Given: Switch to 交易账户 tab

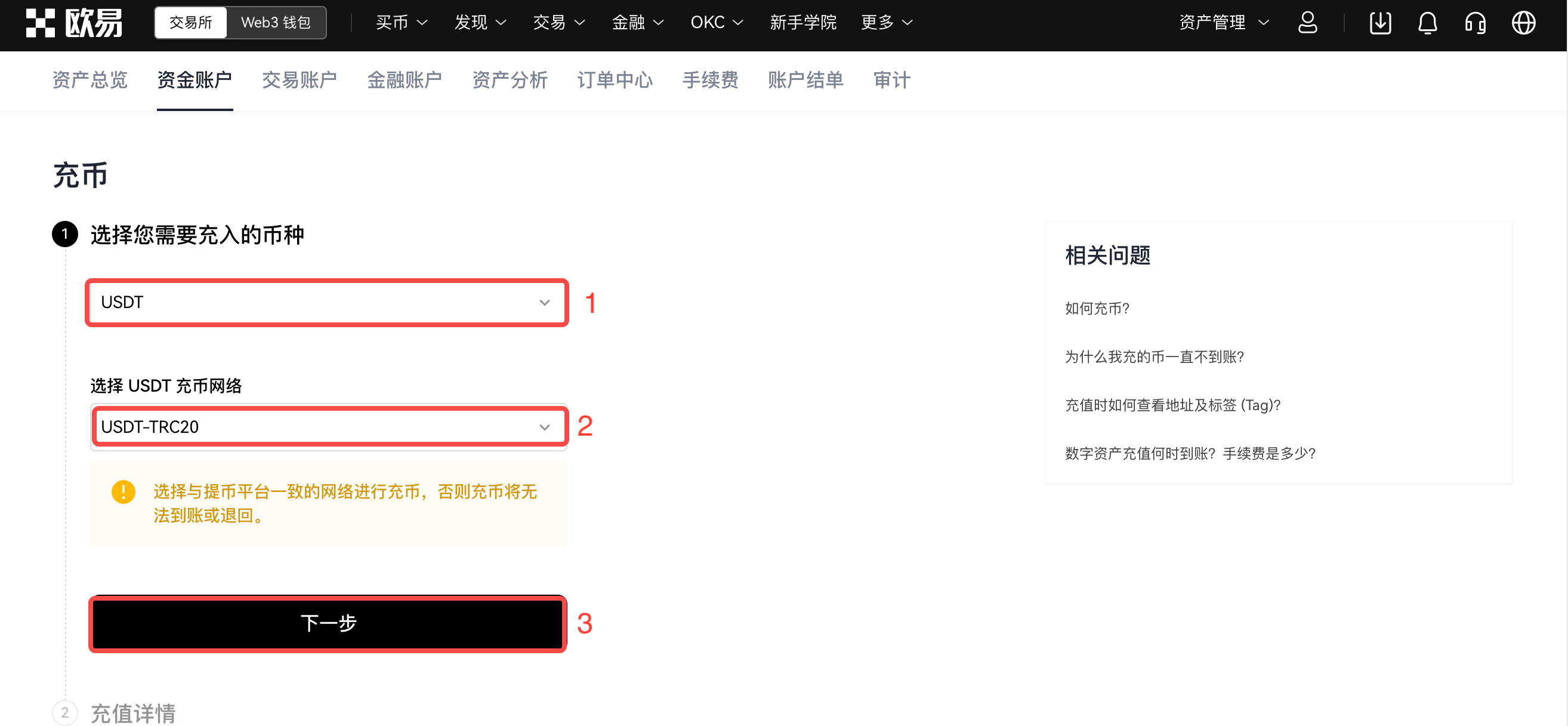Looking at the screenshot, I should [300, 80].
